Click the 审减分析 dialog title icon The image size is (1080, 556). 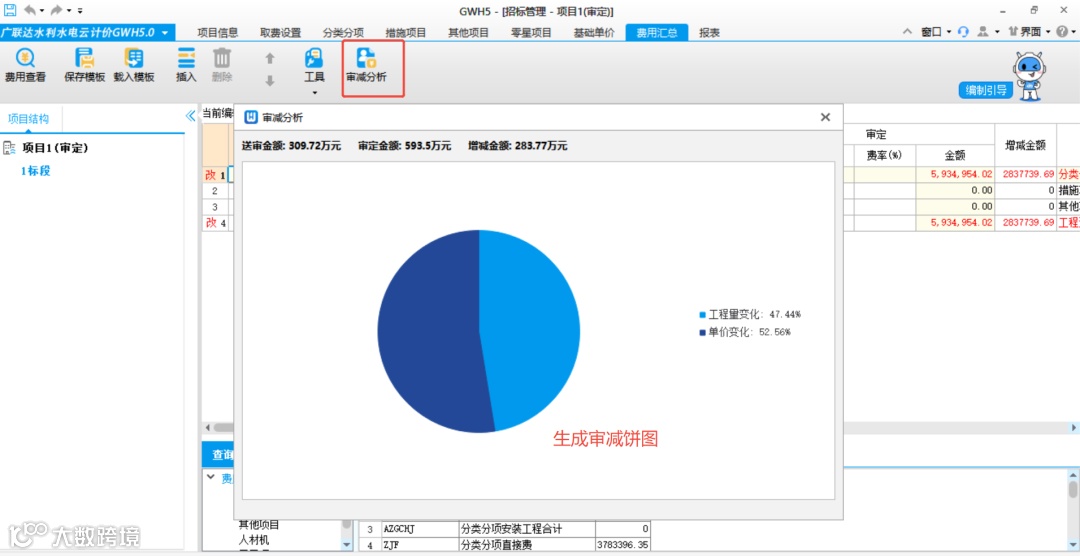click(x=251, y=118)
